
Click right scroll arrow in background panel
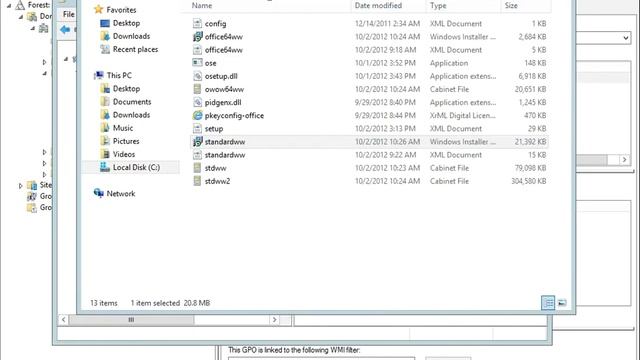pos(624,160)
